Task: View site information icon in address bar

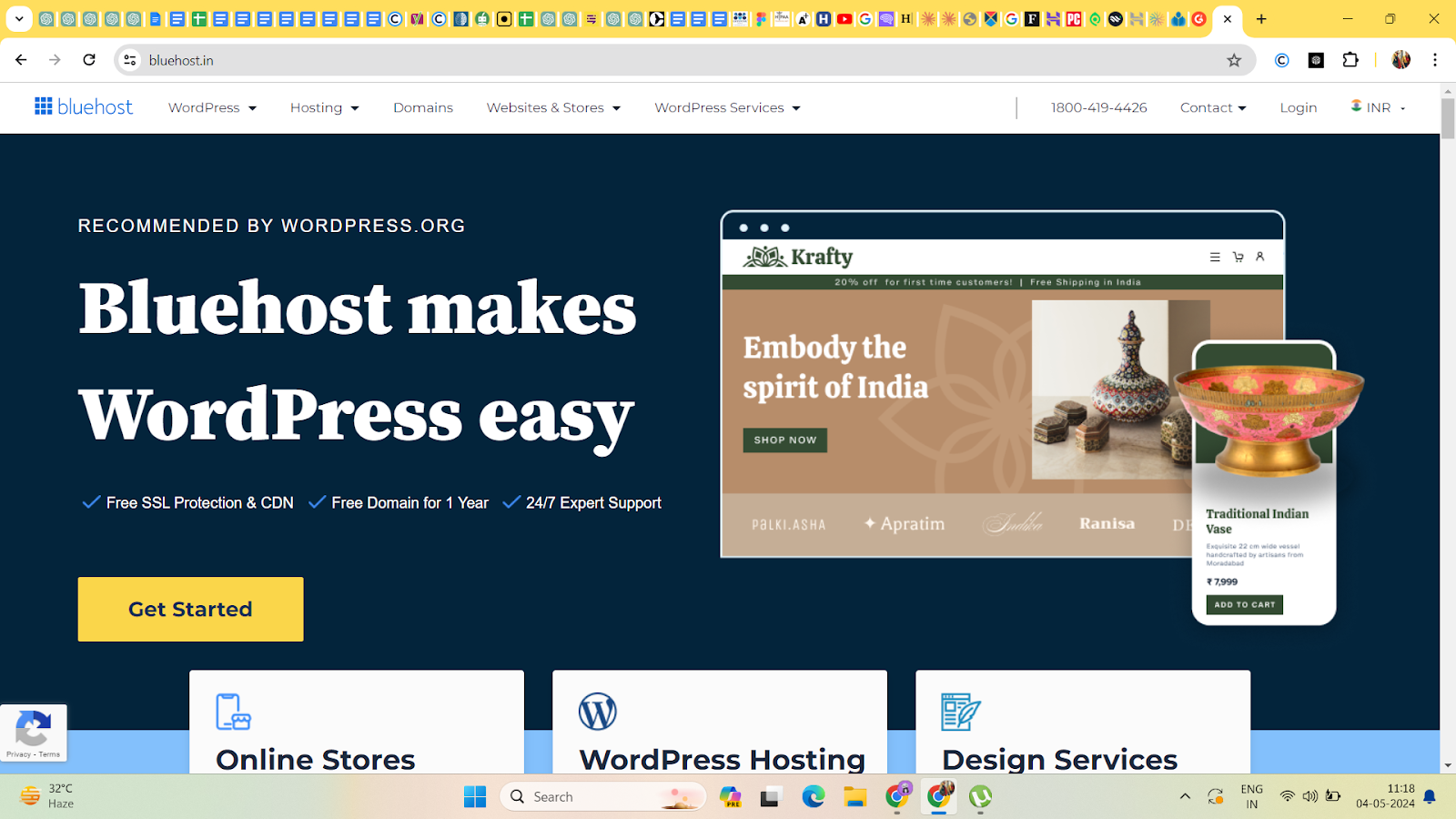Action: [x=130, y=60]
